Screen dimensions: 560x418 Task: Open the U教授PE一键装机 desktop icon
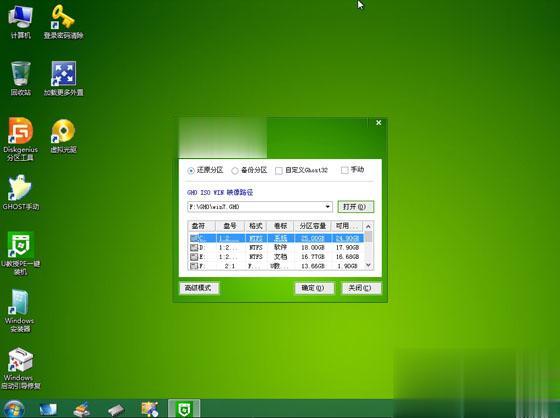20,254
